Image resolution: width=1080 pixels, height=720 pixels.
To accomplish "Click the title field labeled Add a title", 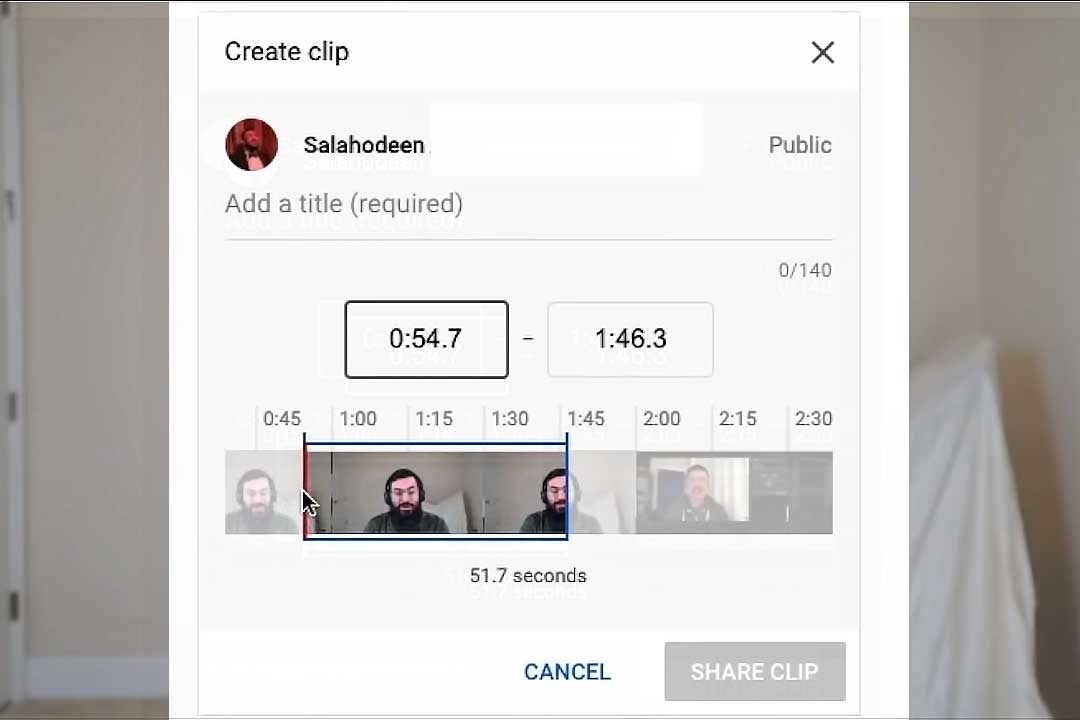I will pos(528,204).
